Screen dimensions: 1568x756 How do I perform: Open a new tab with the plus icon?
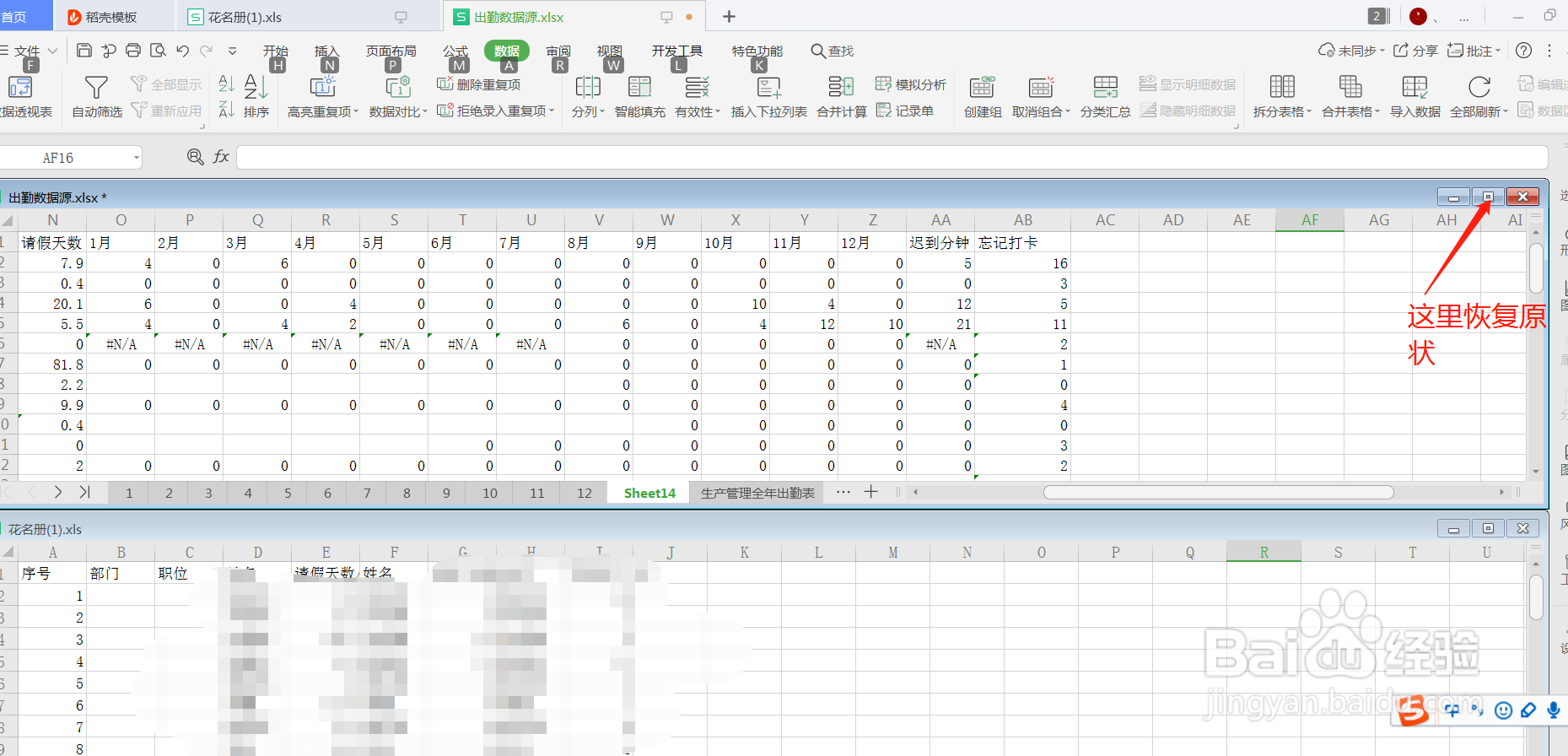click(x=730, y=17)
